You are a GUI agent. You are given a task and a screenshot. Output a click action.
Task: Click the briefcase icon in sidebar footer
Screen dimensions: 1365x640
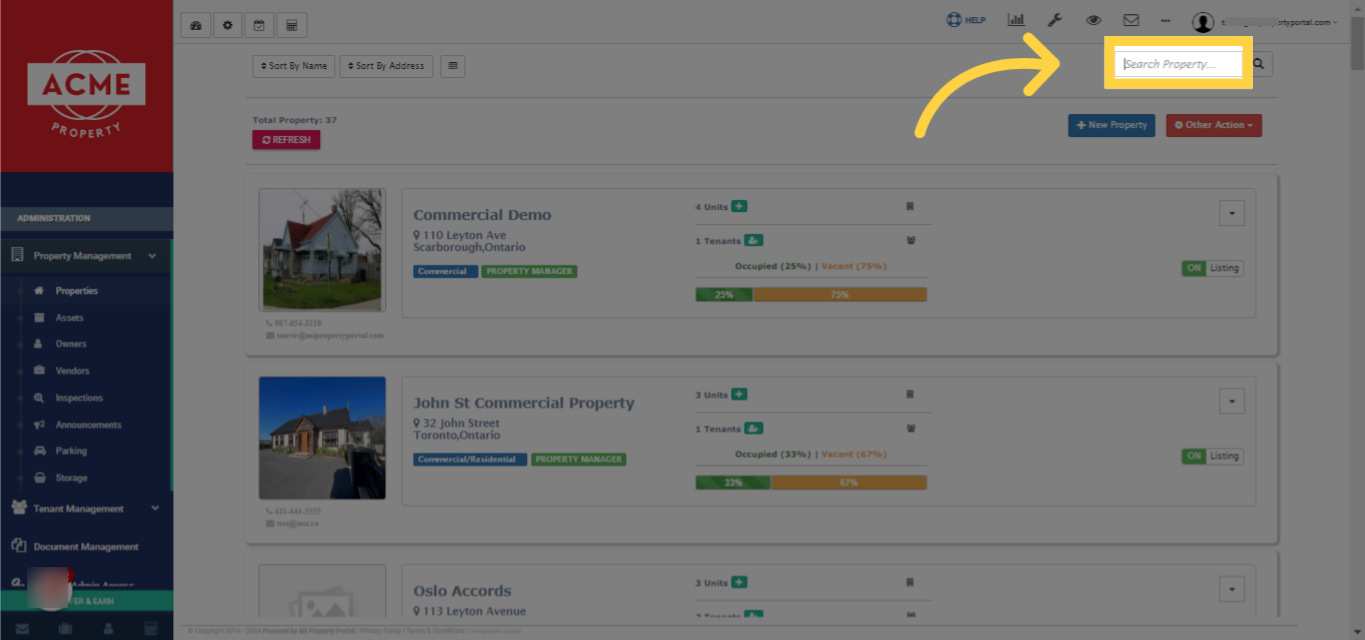click(65, 629)
